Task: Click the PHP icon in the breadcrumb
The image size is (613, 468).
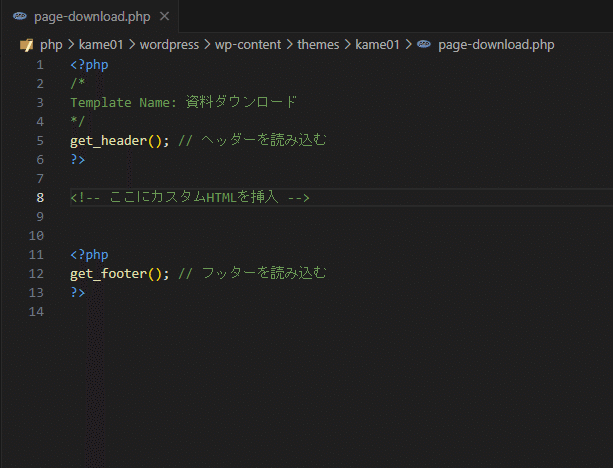Action: 424,45
